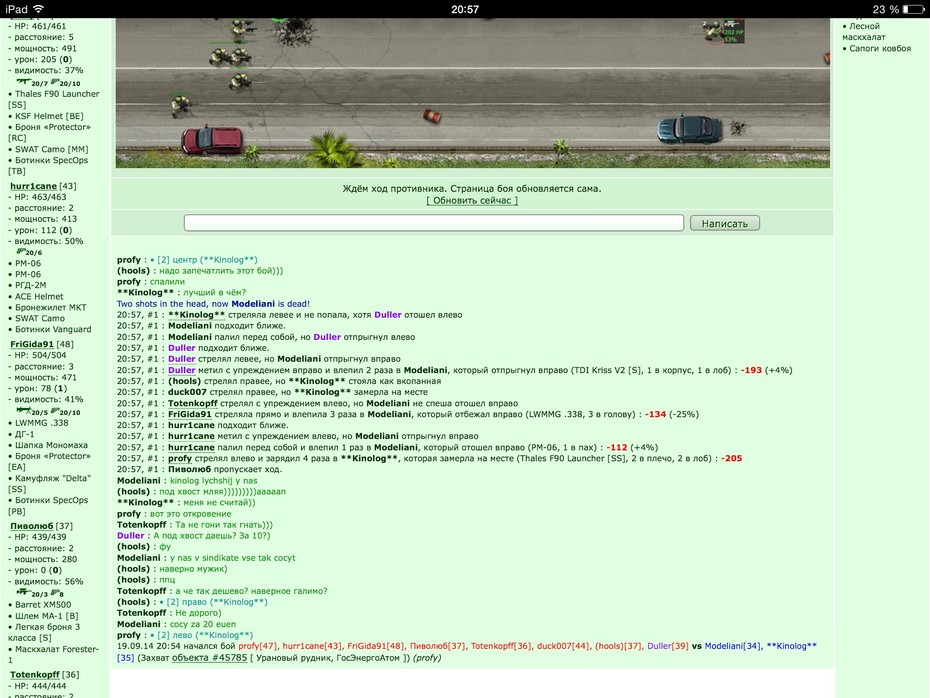Click pistol icon beside 20/10 under Thales stats
This screenshot has width=930, height=698.
point(55,82)
